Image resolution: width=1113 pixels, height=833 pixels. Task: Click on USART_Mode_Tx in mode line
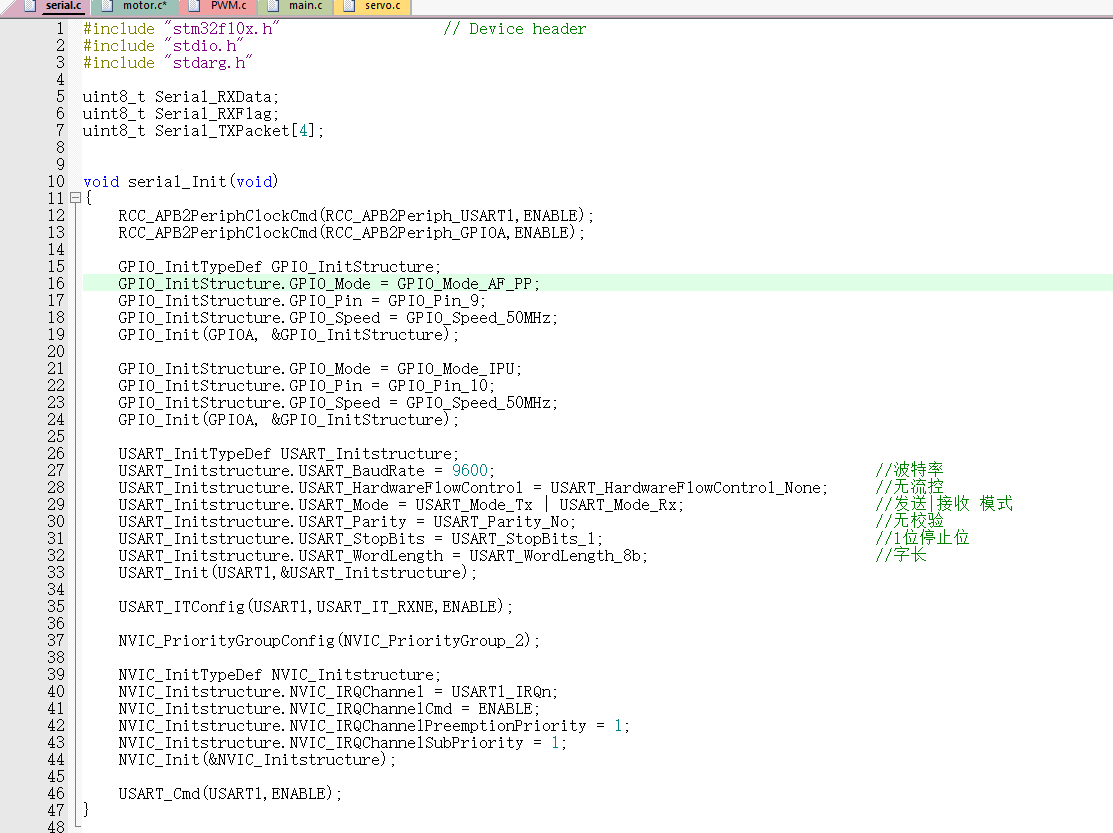473,504
